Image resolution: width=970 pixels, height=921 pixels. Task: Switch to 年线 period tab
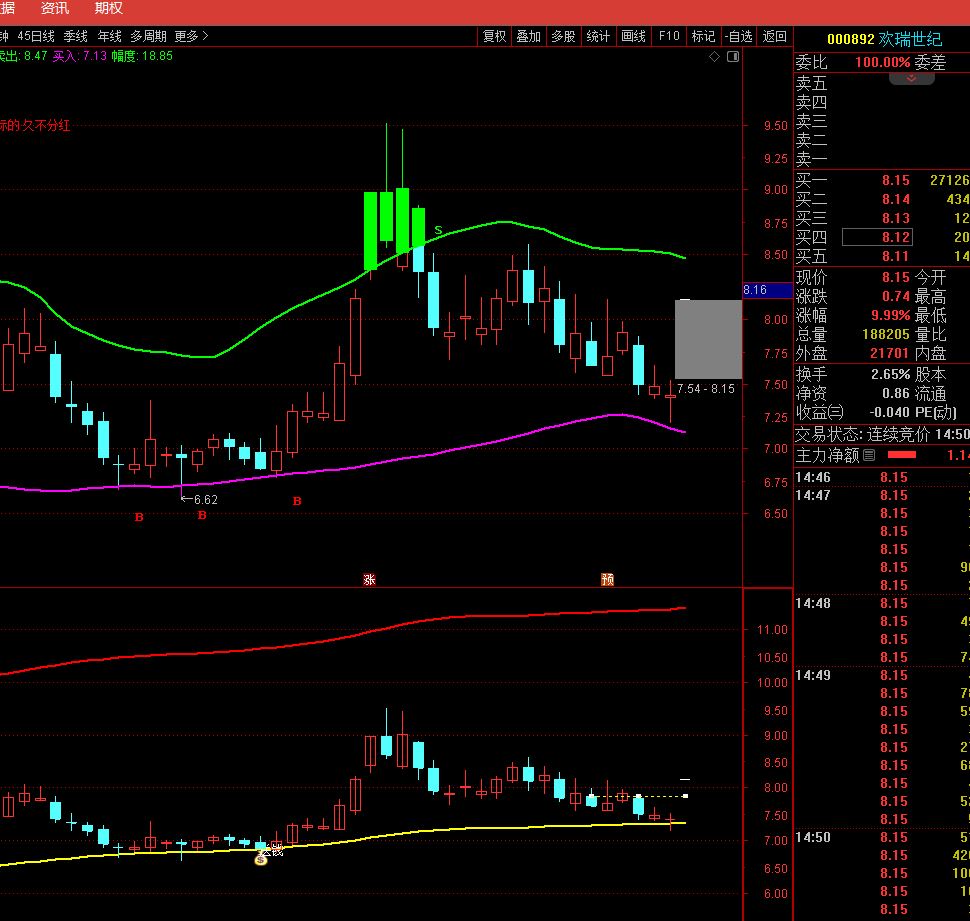click(x=109, y=36)
